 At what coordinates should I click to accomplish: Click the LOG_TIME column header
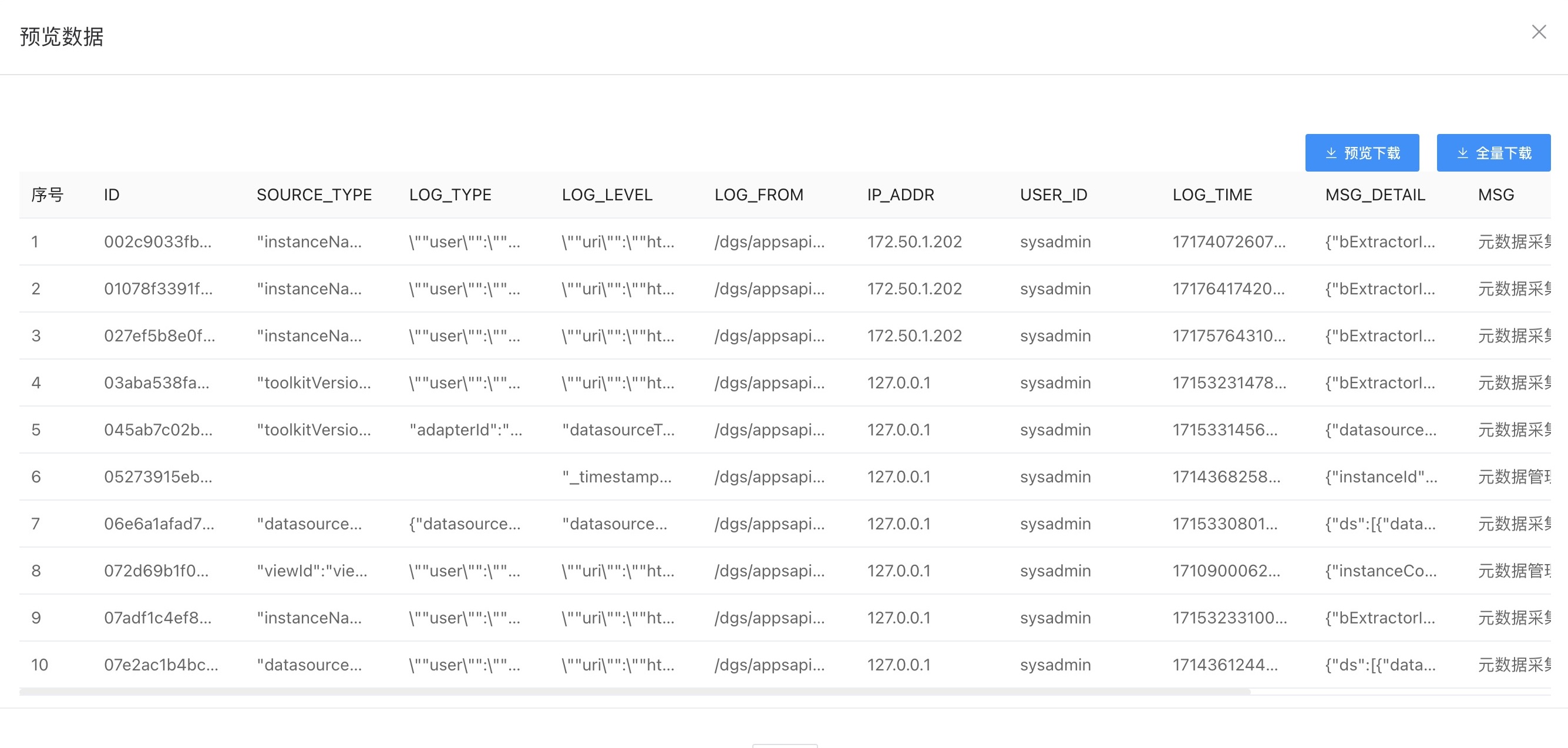(1212, 195)
